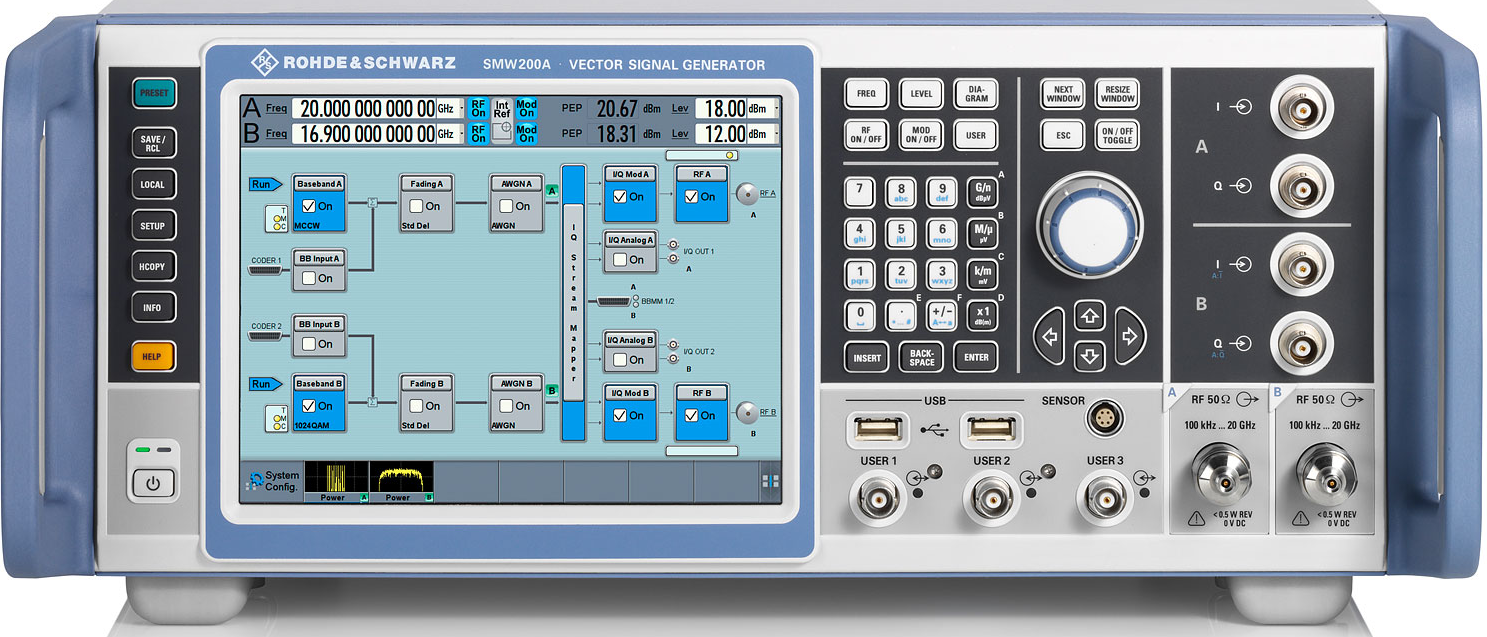The width and height of the screenshot is (1487, 637).
Task: Uncheck the I/Q Mod A On checkbox
Action: pyautogui.click(x=619, y=197)
